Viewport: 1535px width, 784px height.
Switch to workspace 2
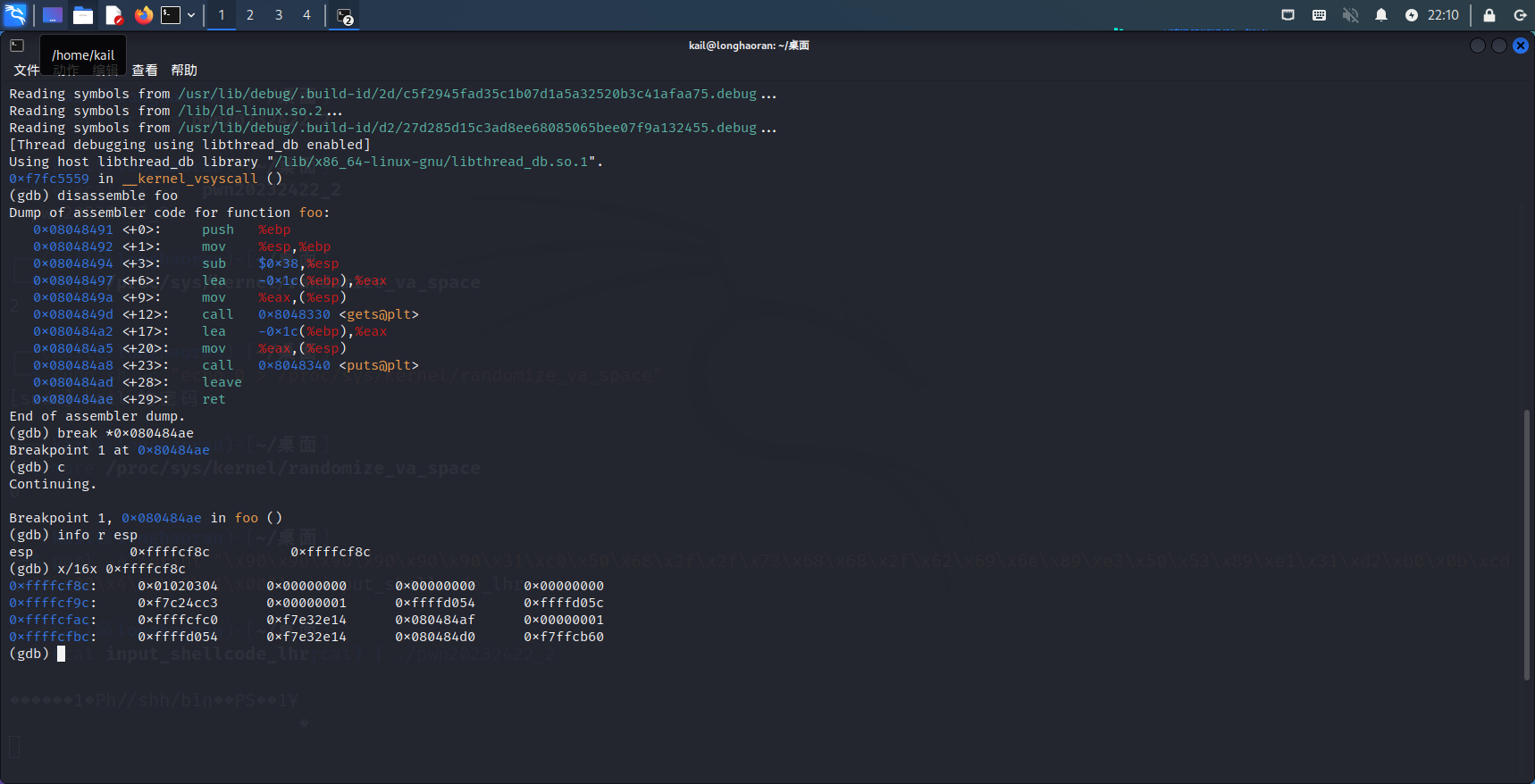[x=250, y=15]
